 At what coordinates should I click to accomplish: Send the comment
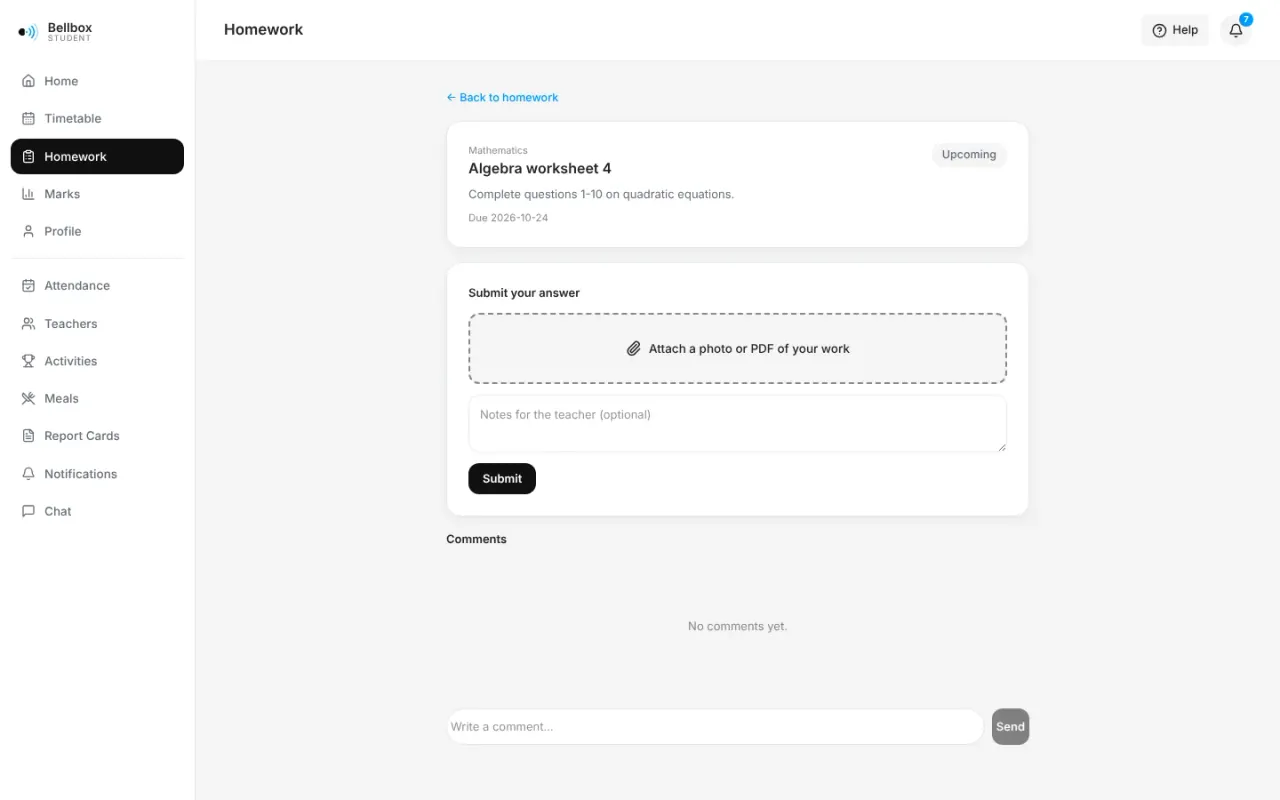1010,727
